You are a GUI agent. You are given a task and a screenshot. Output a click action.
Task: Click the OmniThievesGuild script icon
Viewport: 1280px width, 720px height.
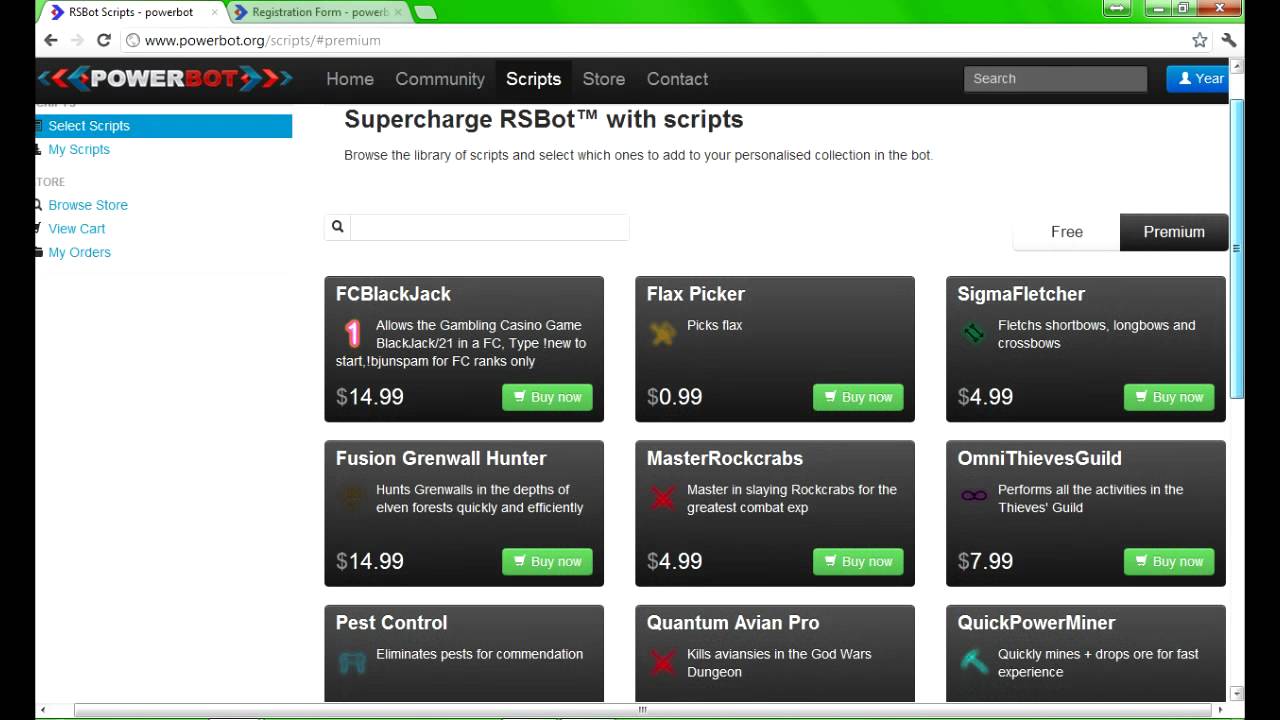[x=973, y=496]
